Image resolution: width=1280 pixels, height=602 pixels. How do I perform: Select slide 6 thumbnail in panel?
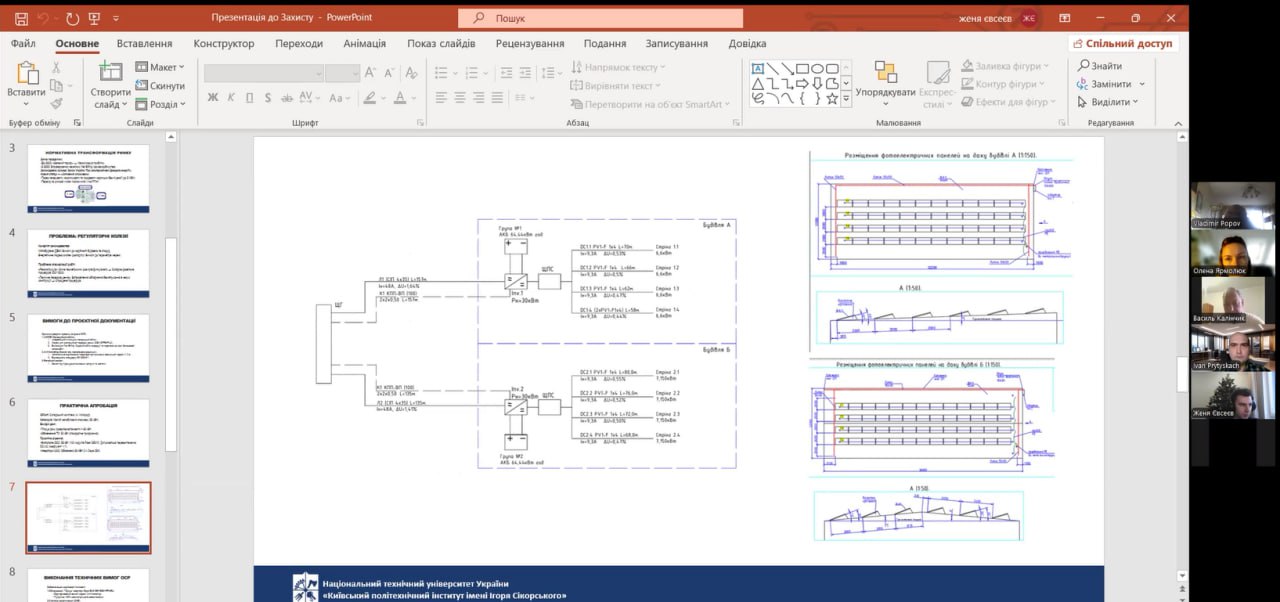(88, 432)
